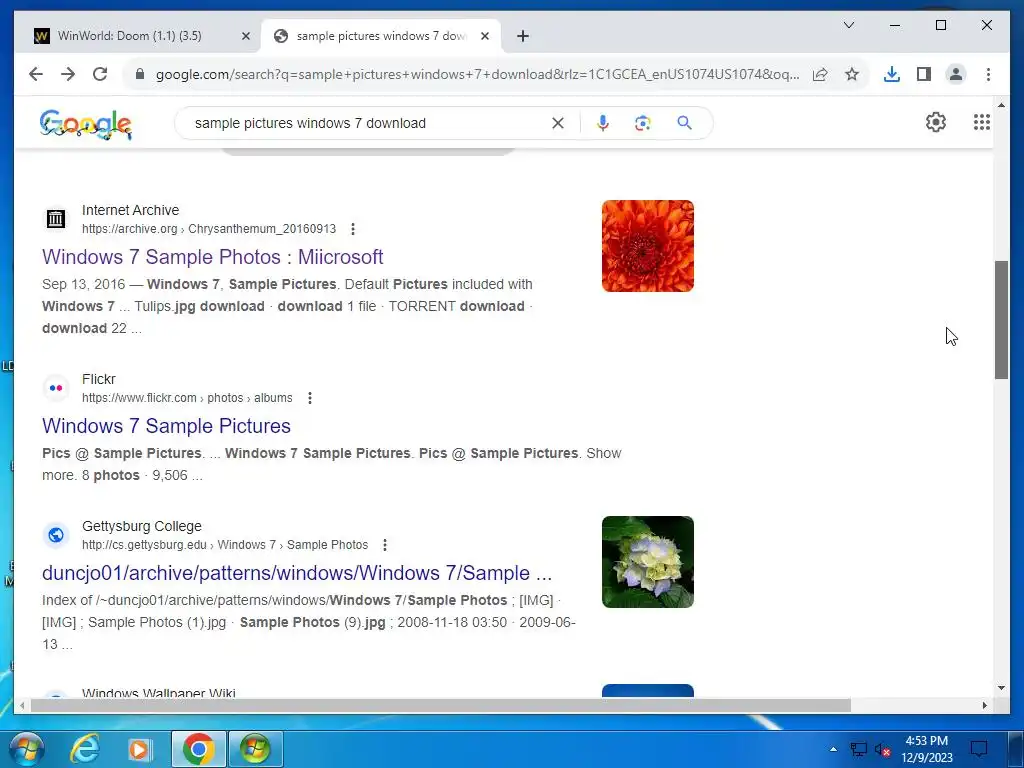Image resolution: width=1024 pixels, height=768 pixels.
Task: Click the vertical scrollbar thumb
Action: click(1001, 319)
